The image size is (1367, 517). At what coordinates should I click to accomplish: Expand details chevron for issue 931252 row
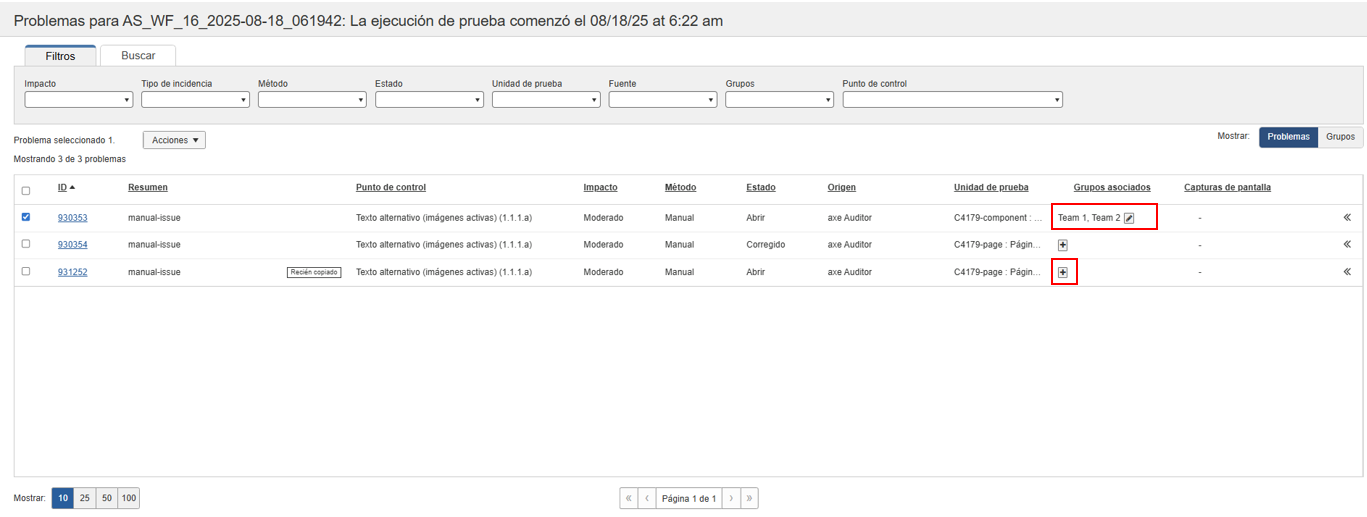(1347, 272)
